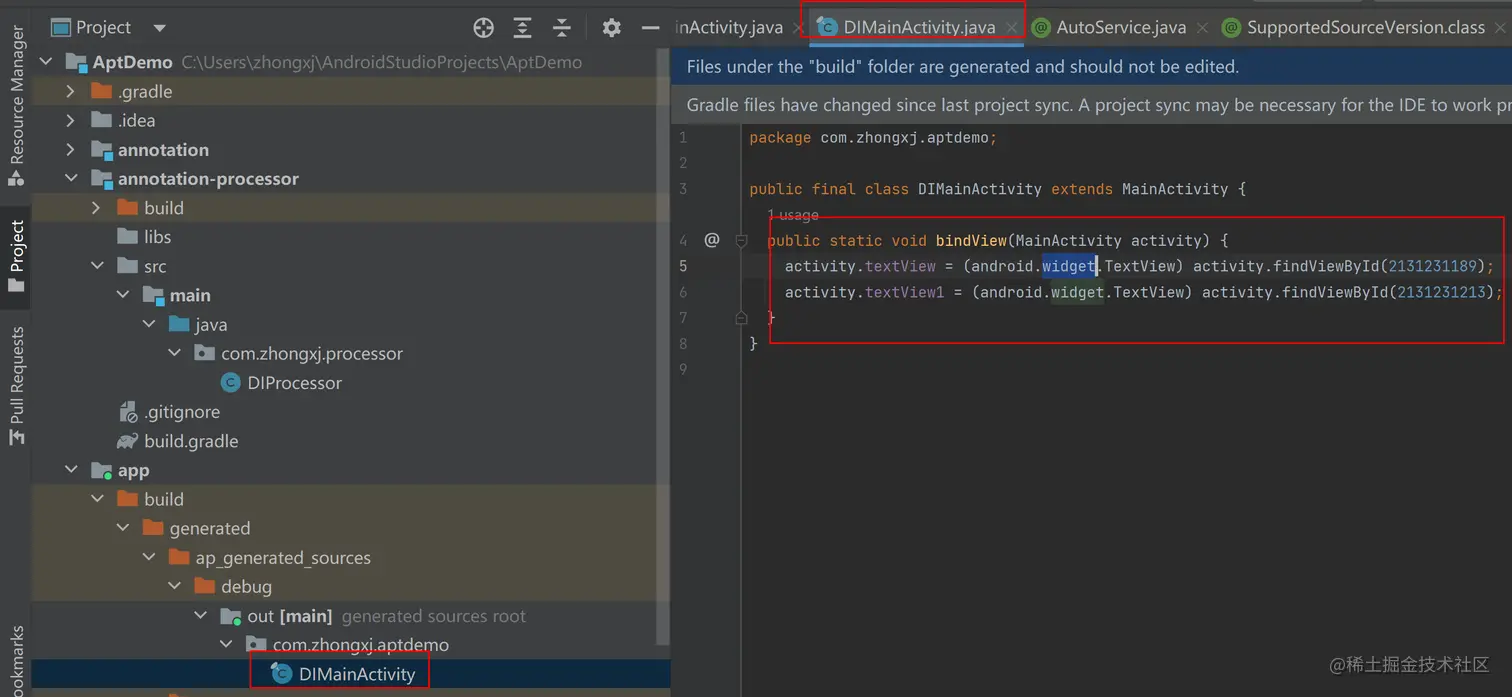This screenshot has height=697, width=1512.
Task: Toggle the Project tool window side tab
Action: point(16,256)
